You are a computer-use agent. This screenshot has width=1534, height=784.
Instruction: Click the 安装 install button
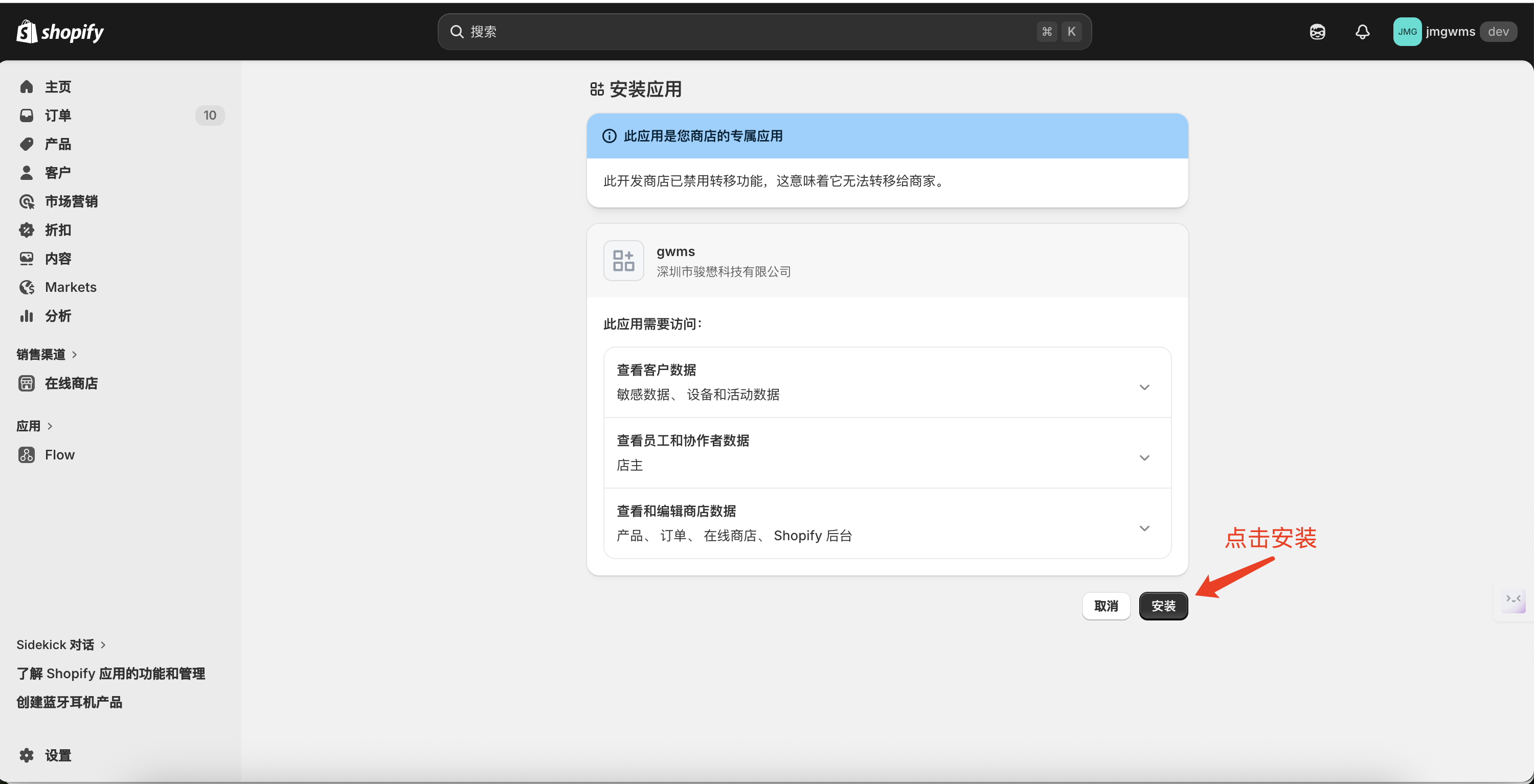coord(1163,606)
